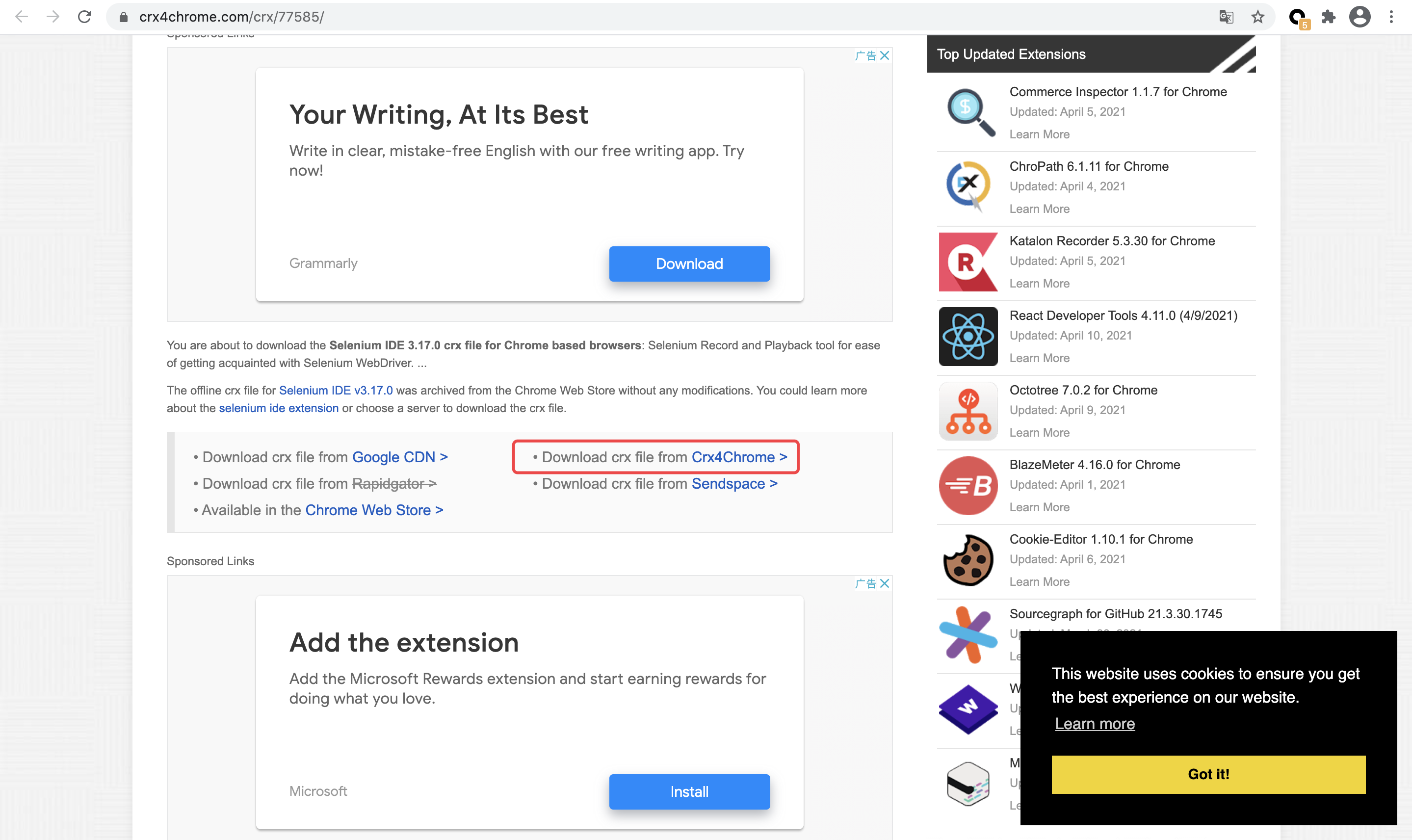Click Download in the Grammarly ad
The image size is (1412, 840).
click(x=689, y=263)
